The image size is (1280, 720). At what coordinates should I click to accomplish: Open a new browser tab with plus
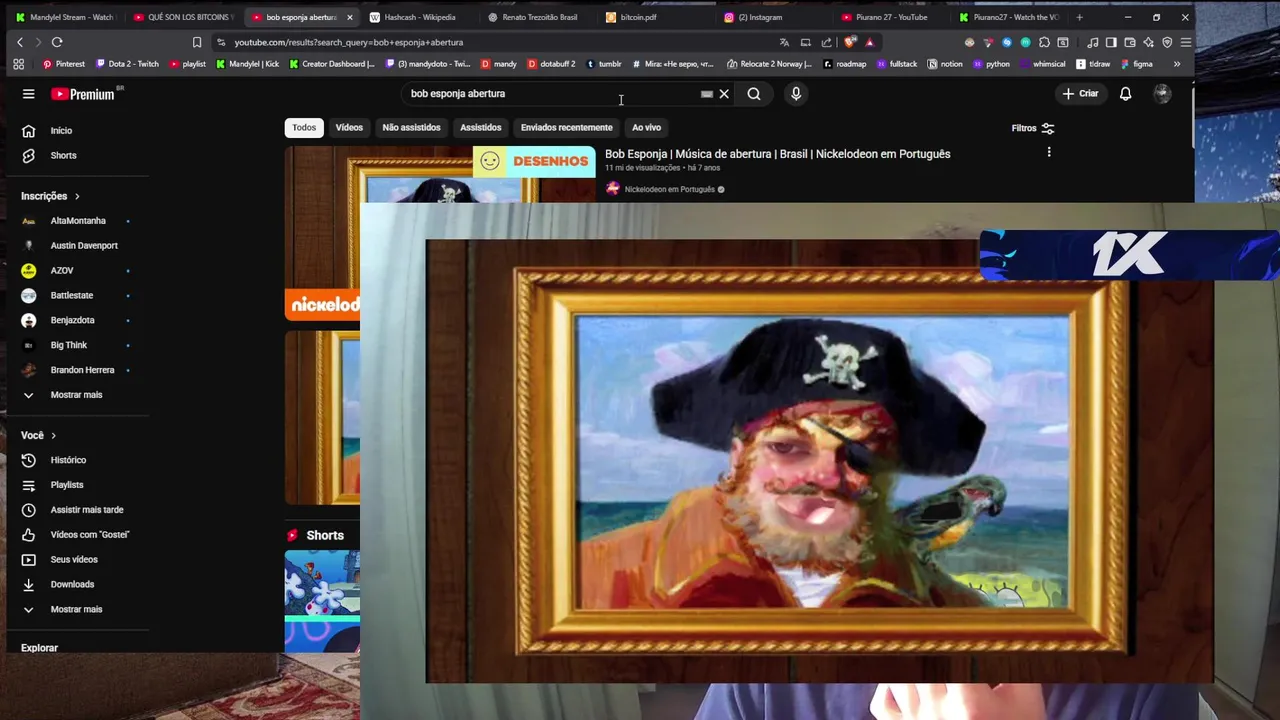1079,17
